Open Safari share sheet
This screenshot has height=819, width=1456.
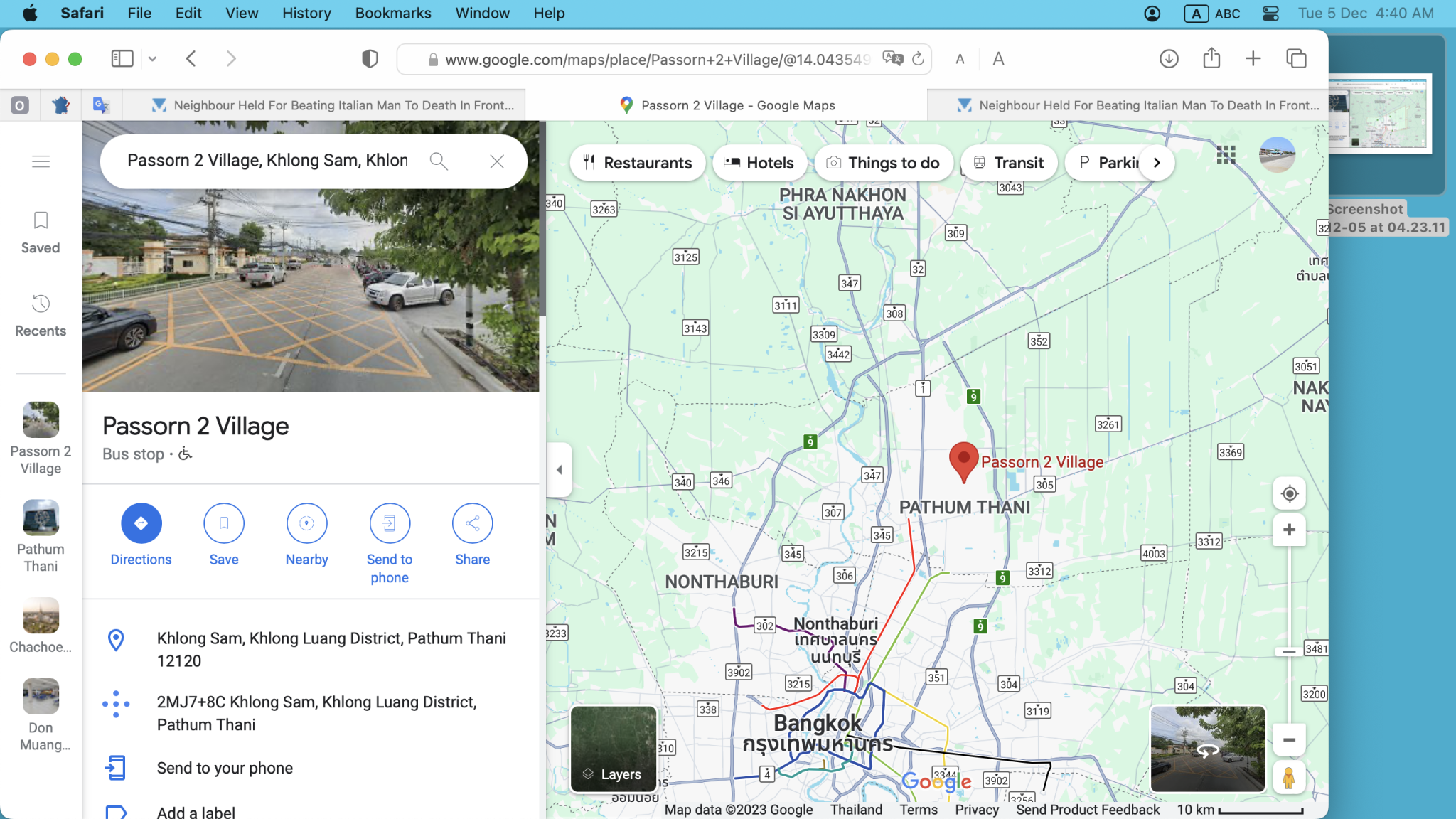(1211, 58)
